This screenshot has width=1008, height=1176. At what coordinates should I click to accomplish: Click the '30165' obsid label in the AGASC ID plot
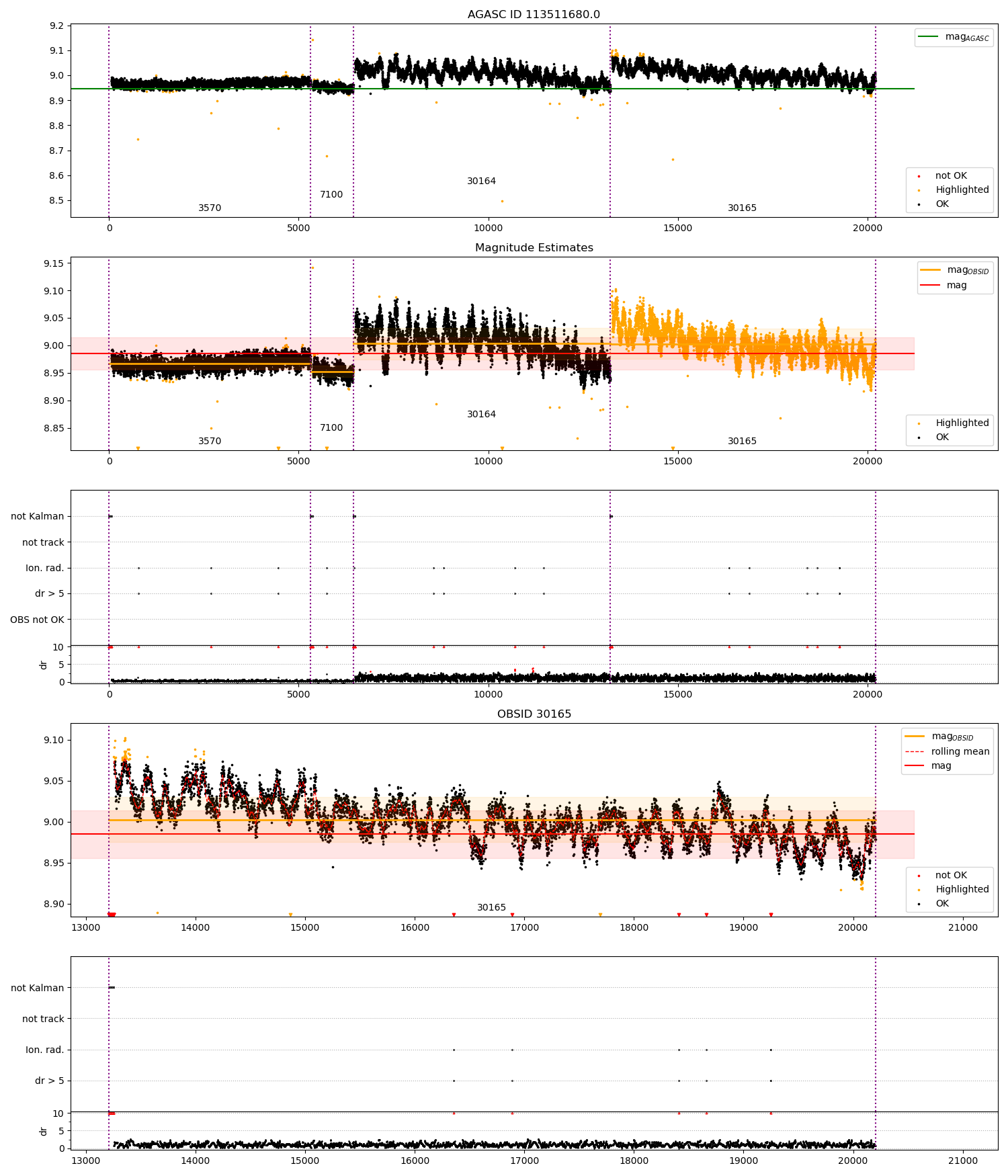(x=742, y=208)
